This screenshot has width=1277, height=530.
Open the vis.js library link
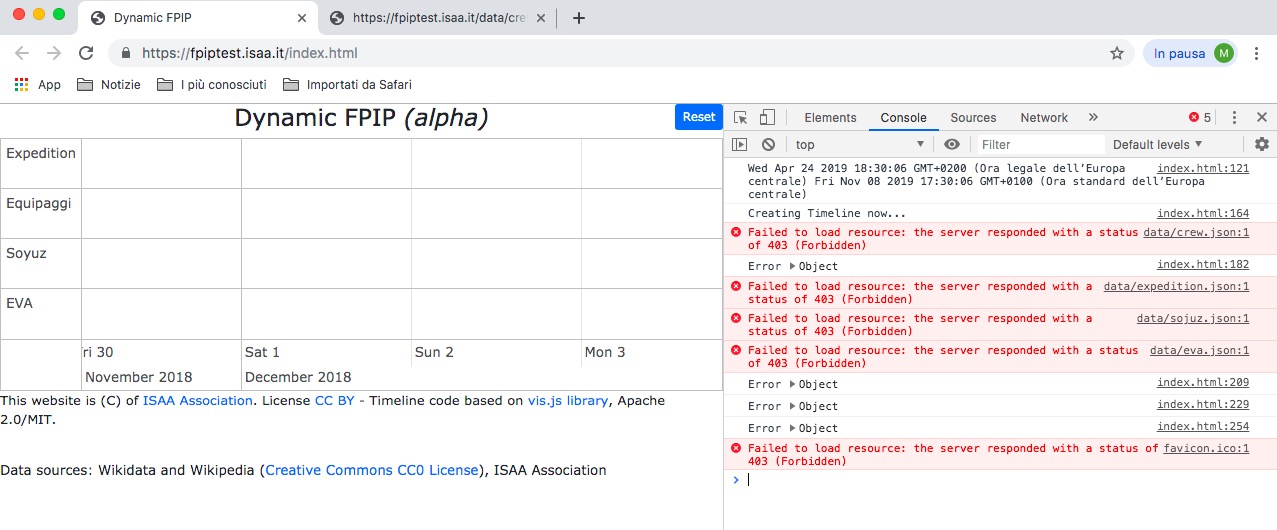coord(567,401)
